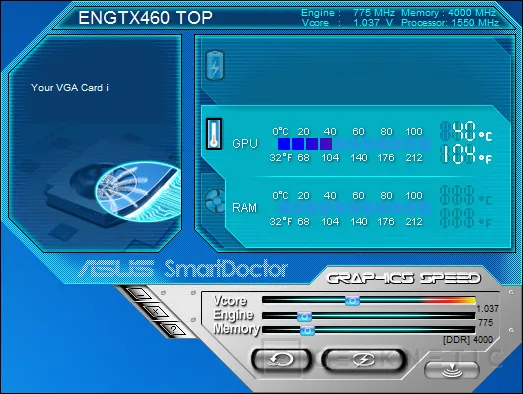Click the RAM temperature bar graph
The height and width of the screenshot is (394, 523).
(x=354, y=208)
